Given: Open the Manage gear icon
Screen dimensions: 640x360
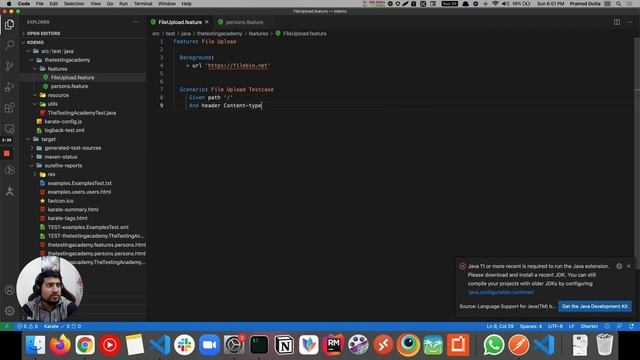Looking at the screenshot, I should click(x=9, y=311).
